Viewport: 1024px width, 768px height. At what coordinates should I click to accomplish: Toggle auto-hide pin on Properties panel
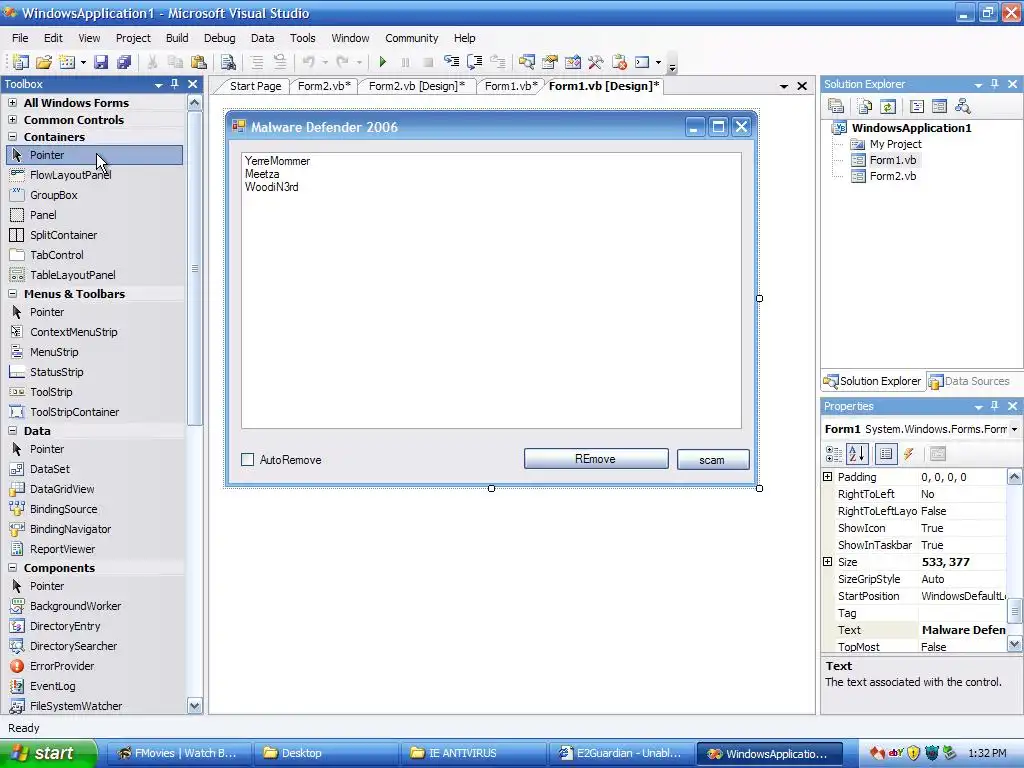click(x=995, y=406)
